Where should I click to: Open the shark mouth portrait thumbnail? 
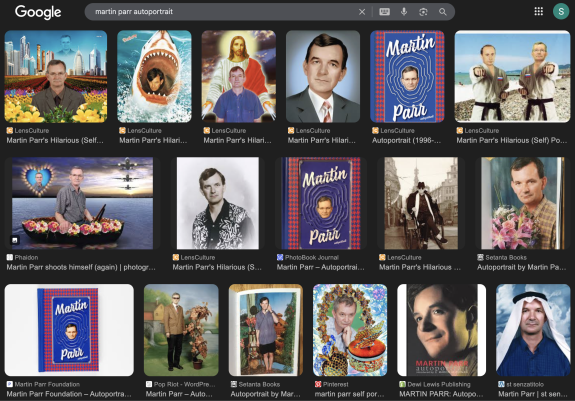click(x=154, y=76)
